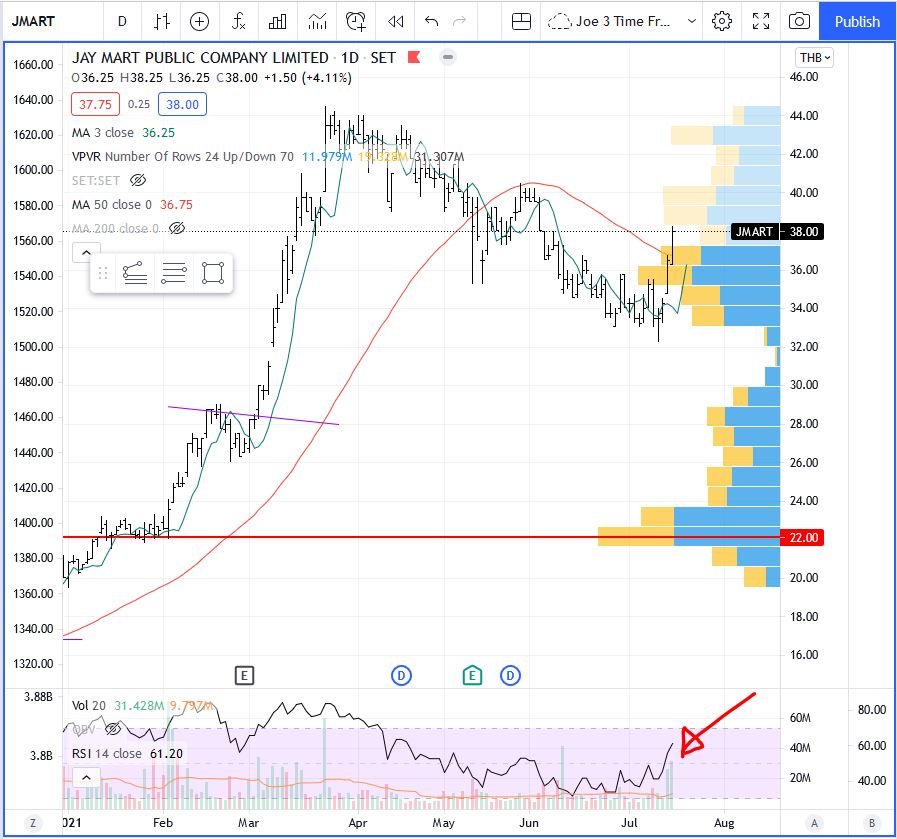Click the red 22.00 price label
The width and height of the screenshot is (897, 839).
(x=802, y=538)
